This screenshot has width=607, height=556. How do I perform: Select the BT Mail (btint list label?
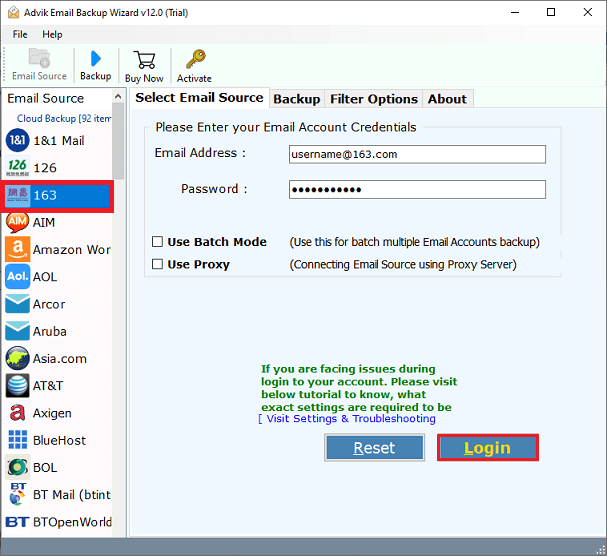(x=72, y=495)
